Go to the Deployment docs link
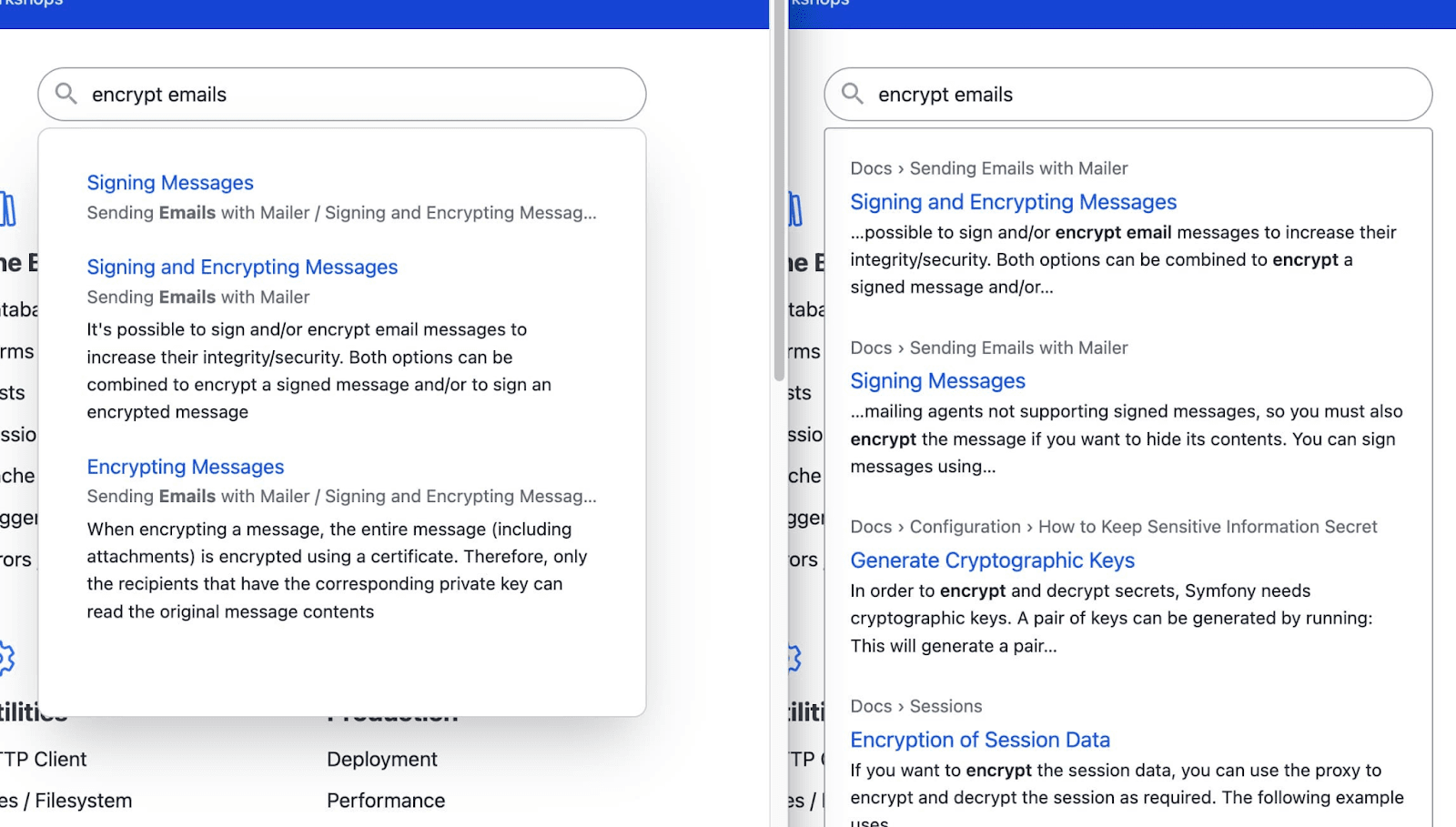The width and height of the screenshot is (1456, 827). 382,759
